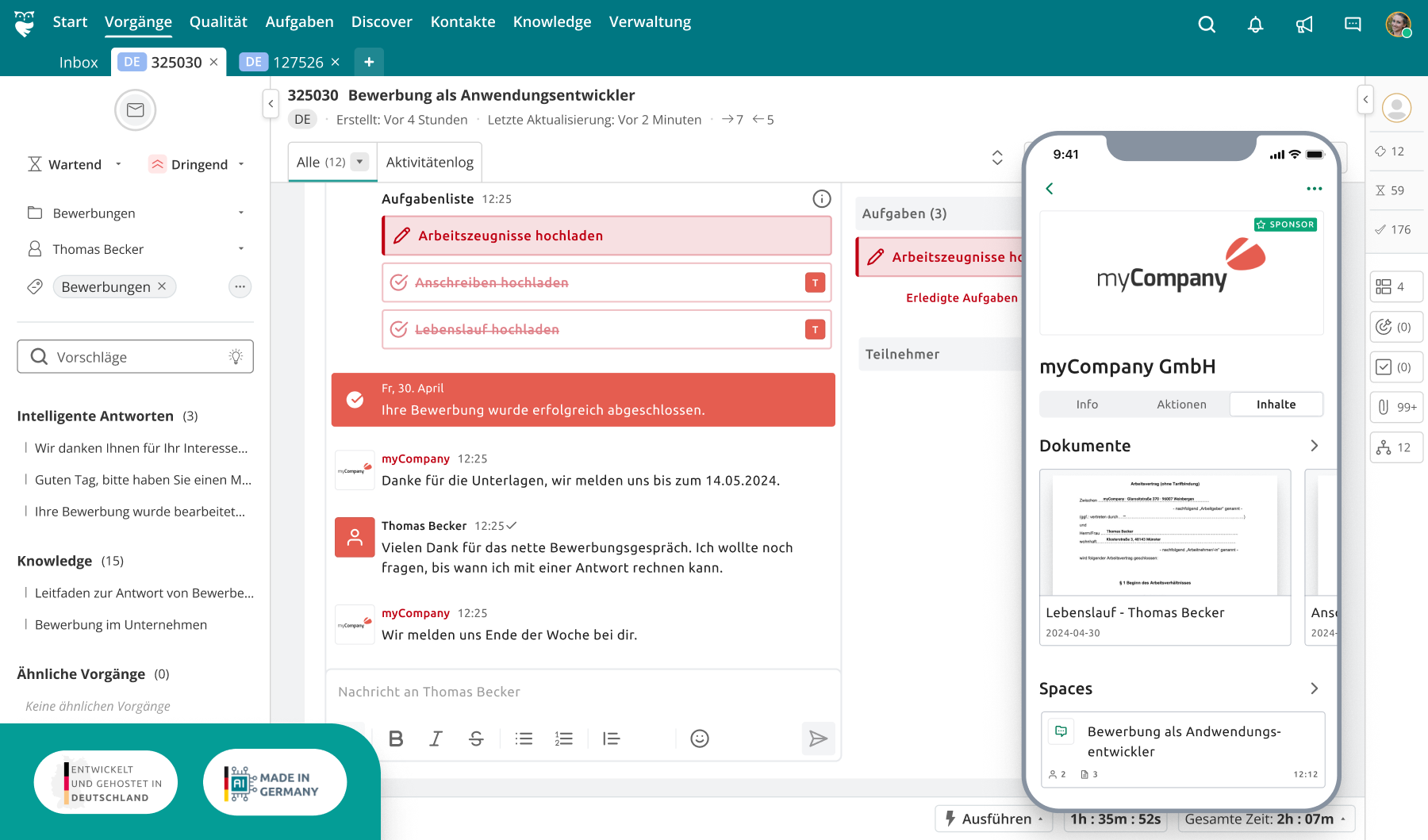
Task: Collapse right sidebar chevron
Action: (1365, 99)
